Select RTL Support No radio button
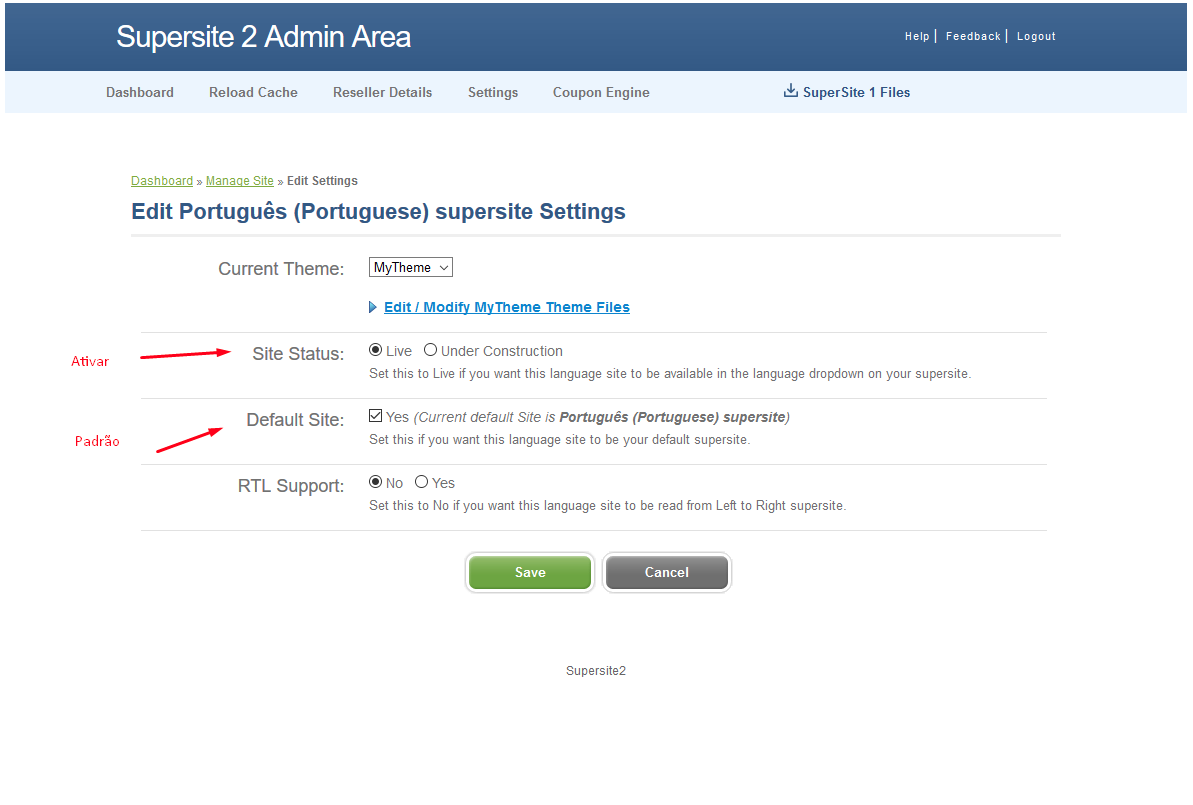This screenshot has width=1193, height=805. click(x=375, y=482)
